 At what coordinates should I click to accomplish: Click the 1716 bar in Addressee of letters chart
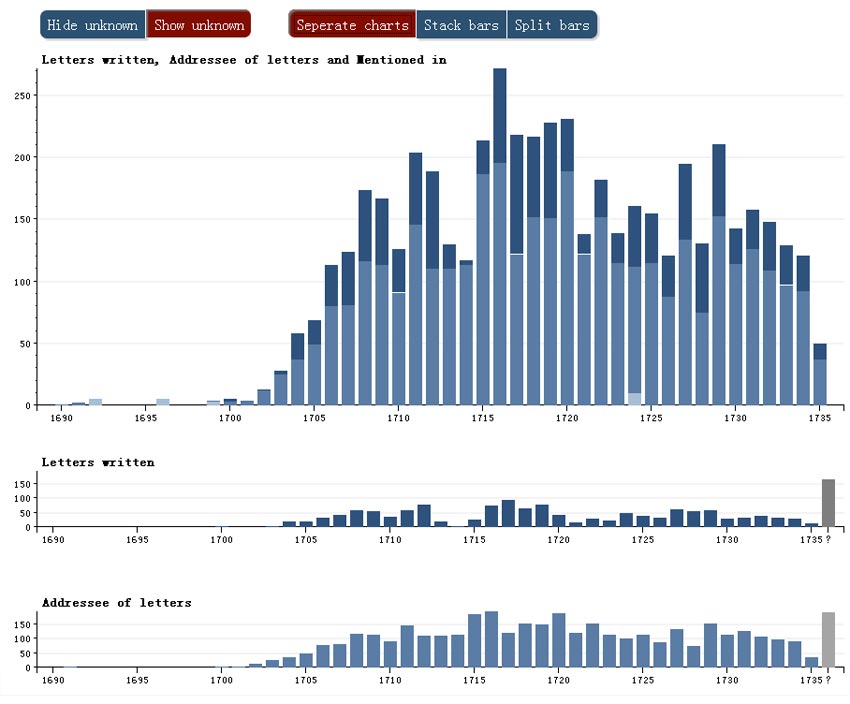(x=491, y=640)
